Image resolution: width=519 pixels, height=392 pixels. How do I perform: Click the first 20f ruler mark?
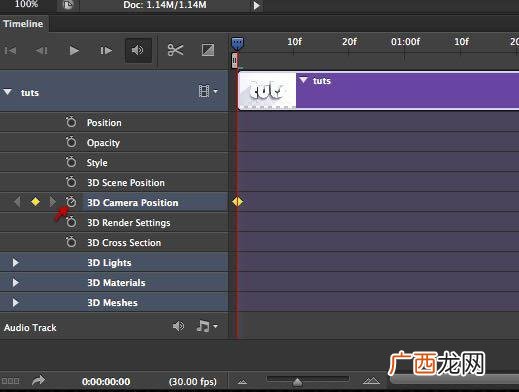point(349,42)
